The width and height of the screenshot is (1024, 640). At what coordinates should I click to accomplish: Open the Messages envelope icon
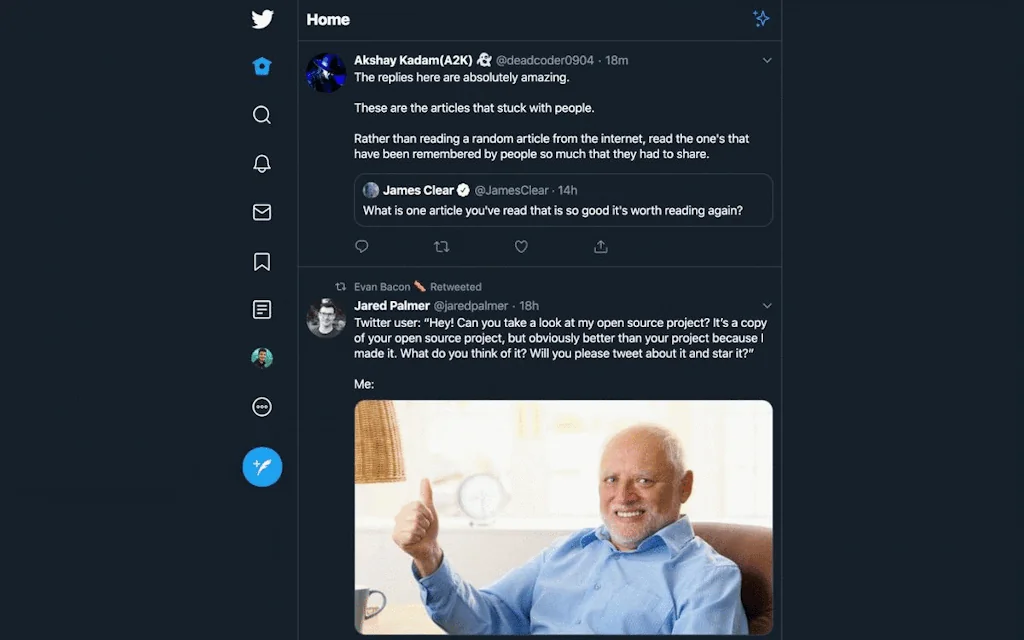262,212
